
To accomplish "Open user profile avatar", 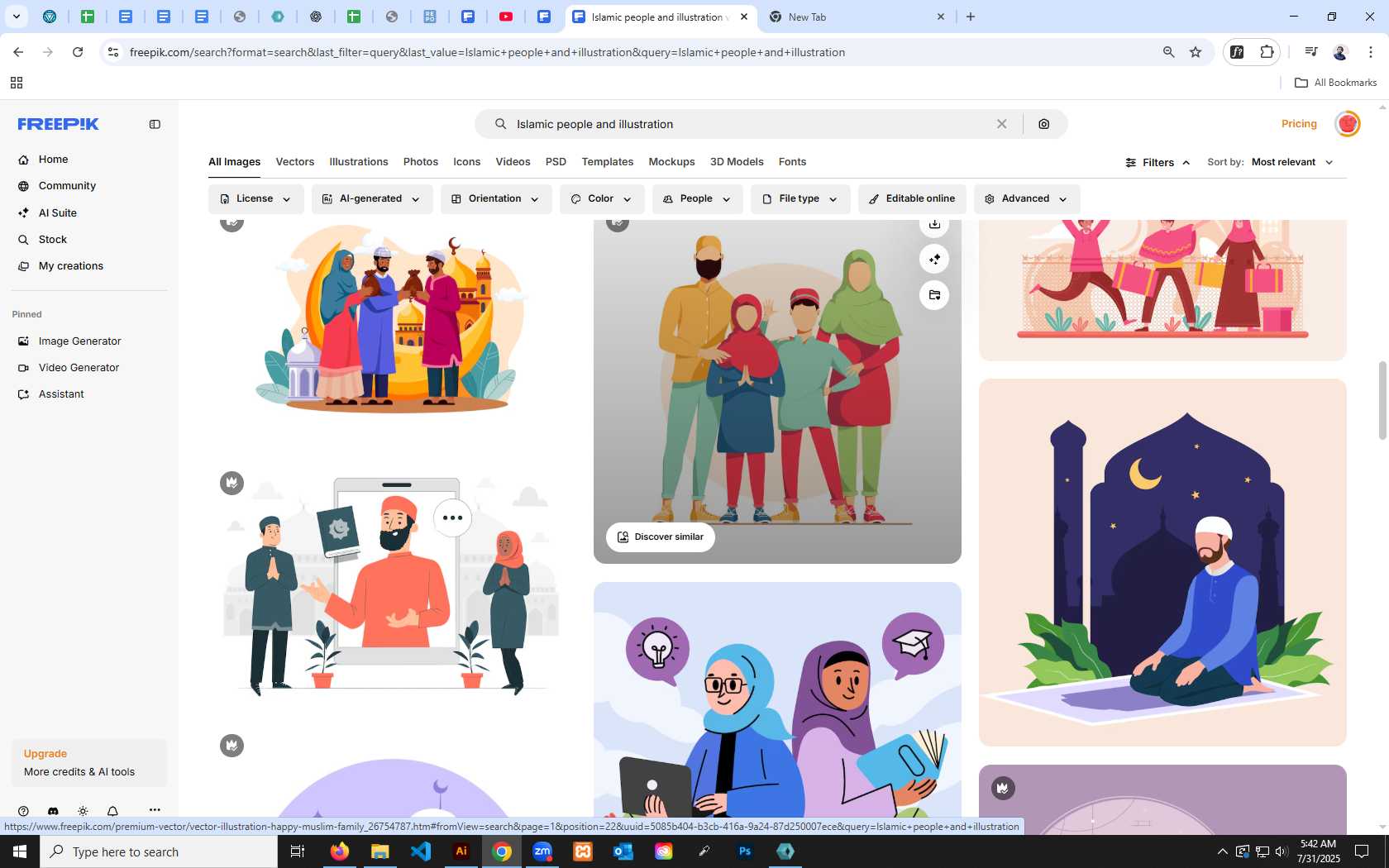I will (x=1348, y=124).
